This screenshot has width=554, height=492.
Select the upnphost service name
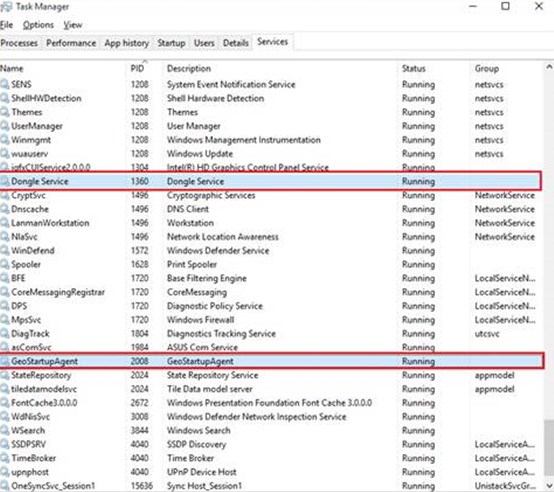click(30, 472)
